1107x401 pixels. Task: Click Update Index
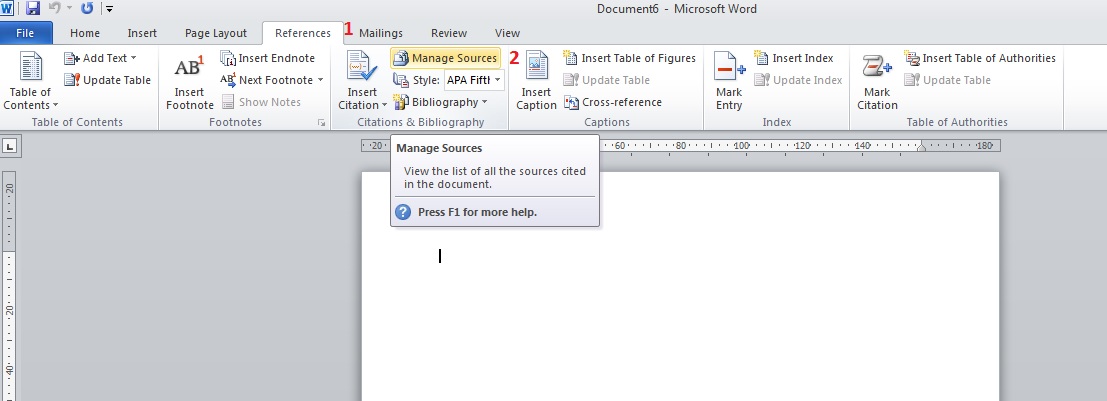(x=798, y=80)
